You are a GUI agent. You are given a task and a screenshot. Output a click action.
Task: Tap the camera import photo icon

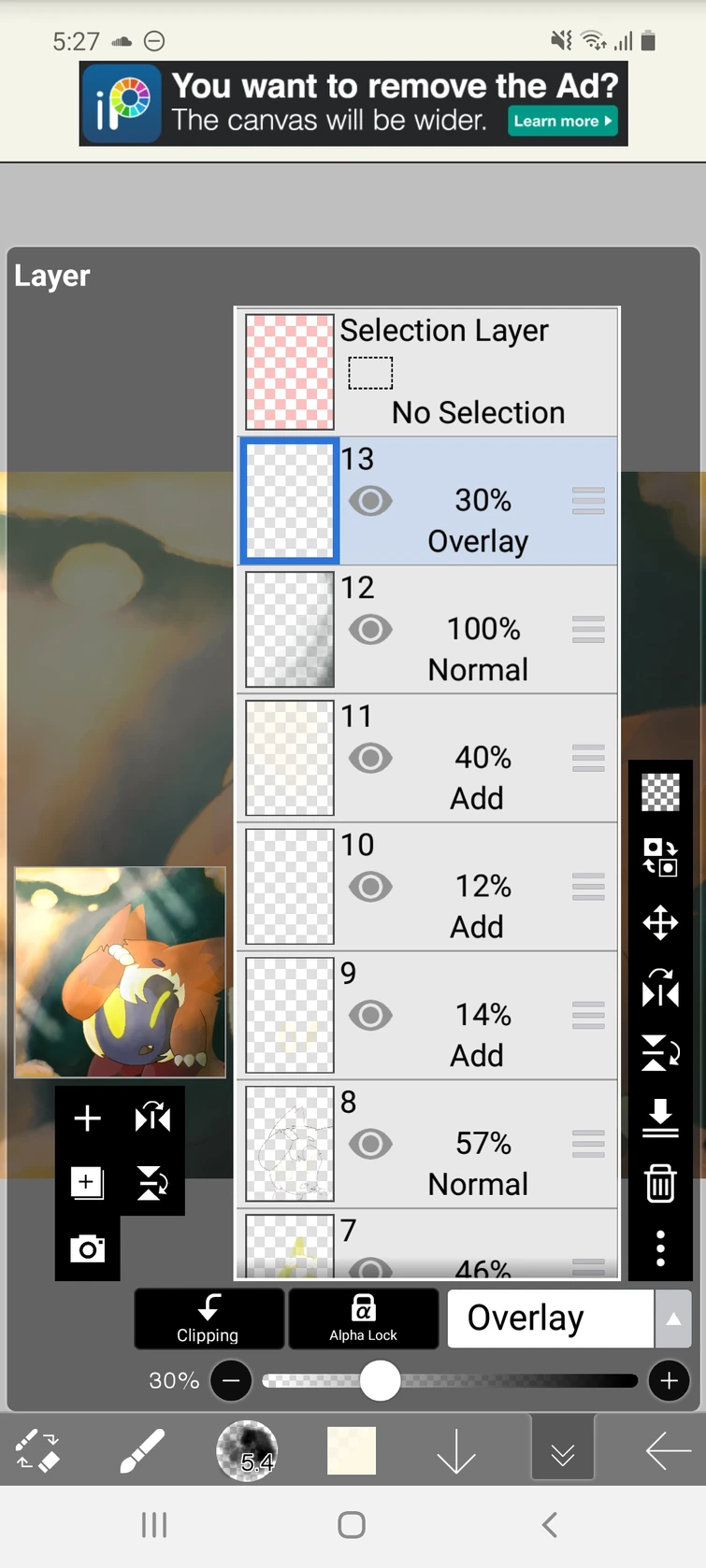87,1248
